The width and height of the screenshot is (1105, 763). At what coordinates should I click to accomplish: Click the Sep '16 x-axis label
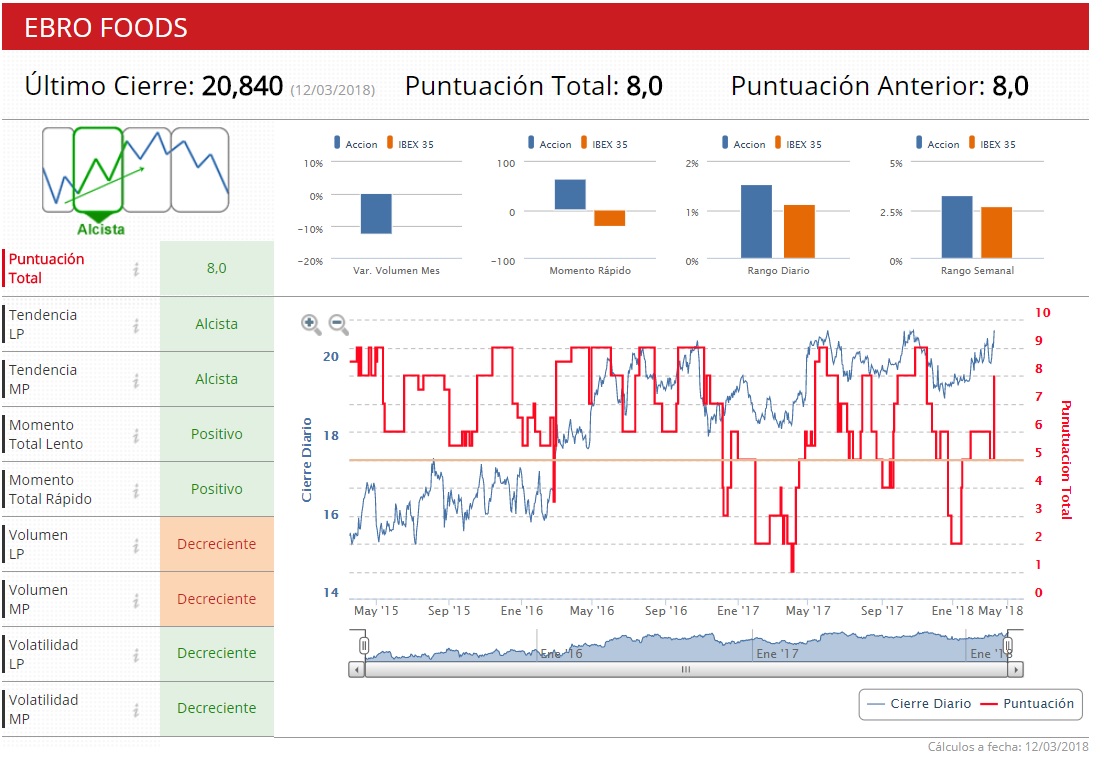click(665, 611)
